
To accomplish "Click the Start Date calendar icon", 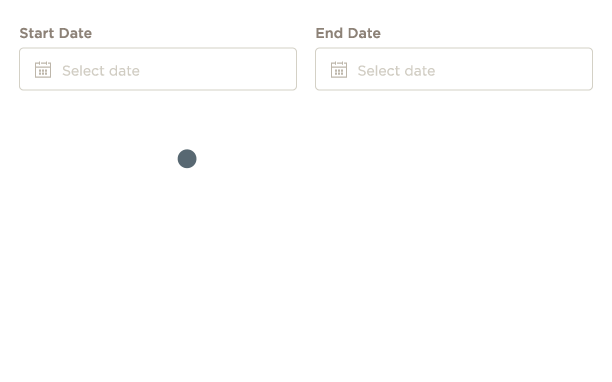I will pos(43,70).
